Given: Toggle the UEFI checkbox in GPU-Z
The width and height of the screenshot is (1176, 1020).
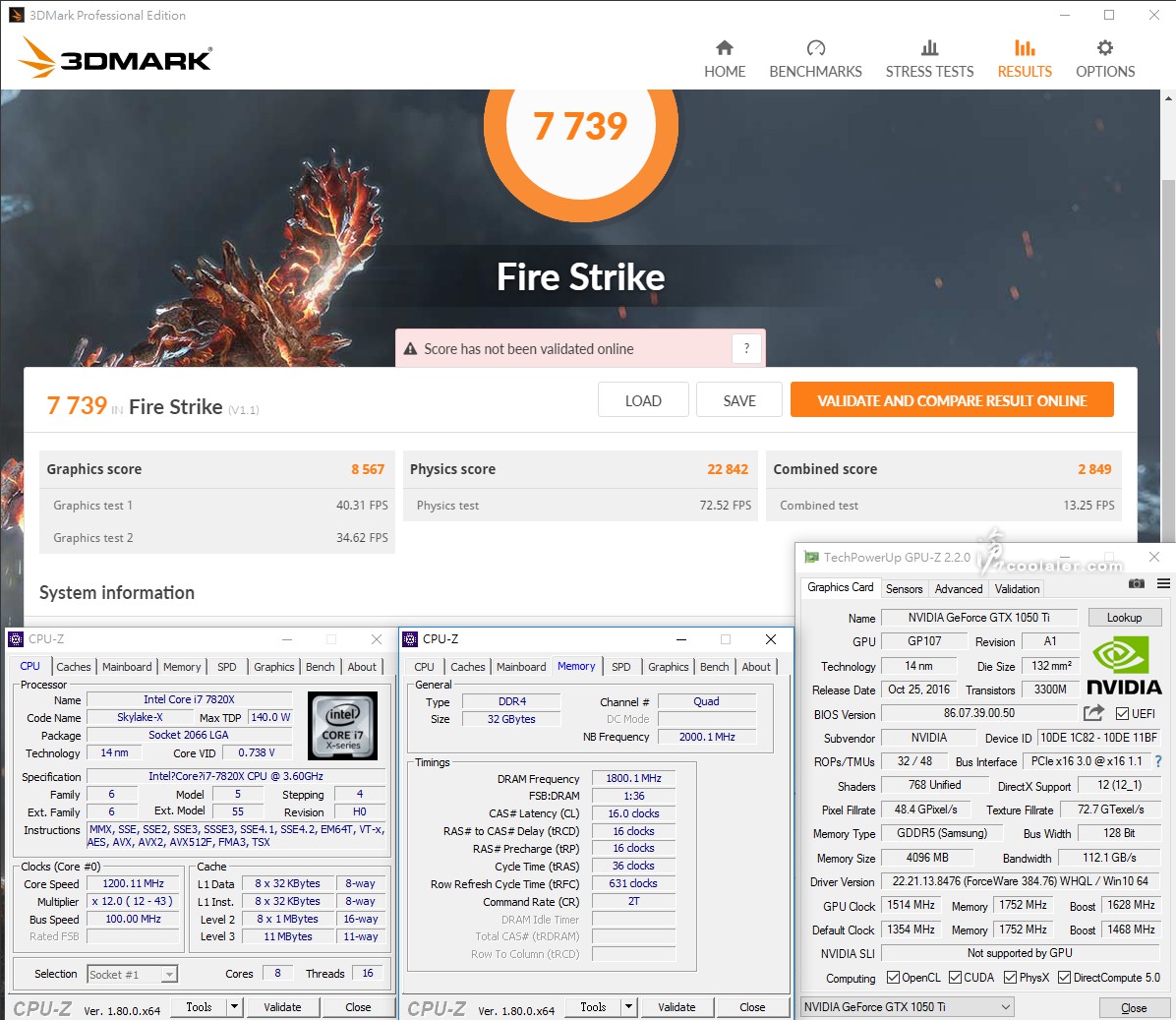Looking at the screenshot, I should pyautogui.click(x=1122, y=713).
